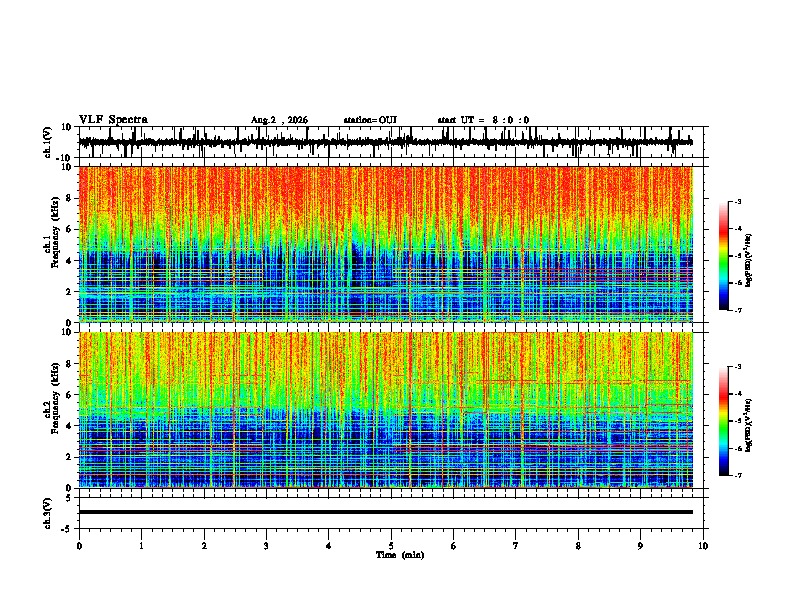Click the ch.1 colorbar legend label "log(PSD)"
The height and width of the screenshot is (612, 792).
(749, 261)
